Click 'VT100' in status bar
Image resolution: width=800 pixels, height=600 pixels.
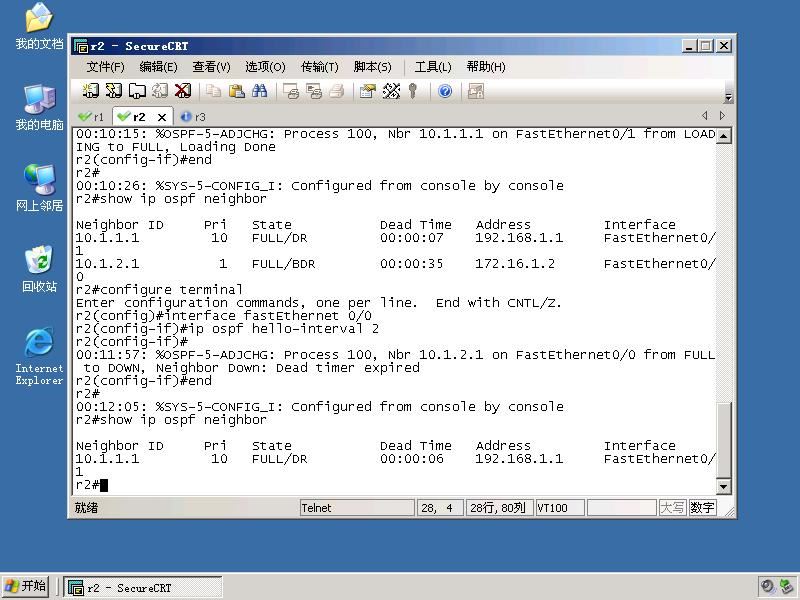[560, 508]
